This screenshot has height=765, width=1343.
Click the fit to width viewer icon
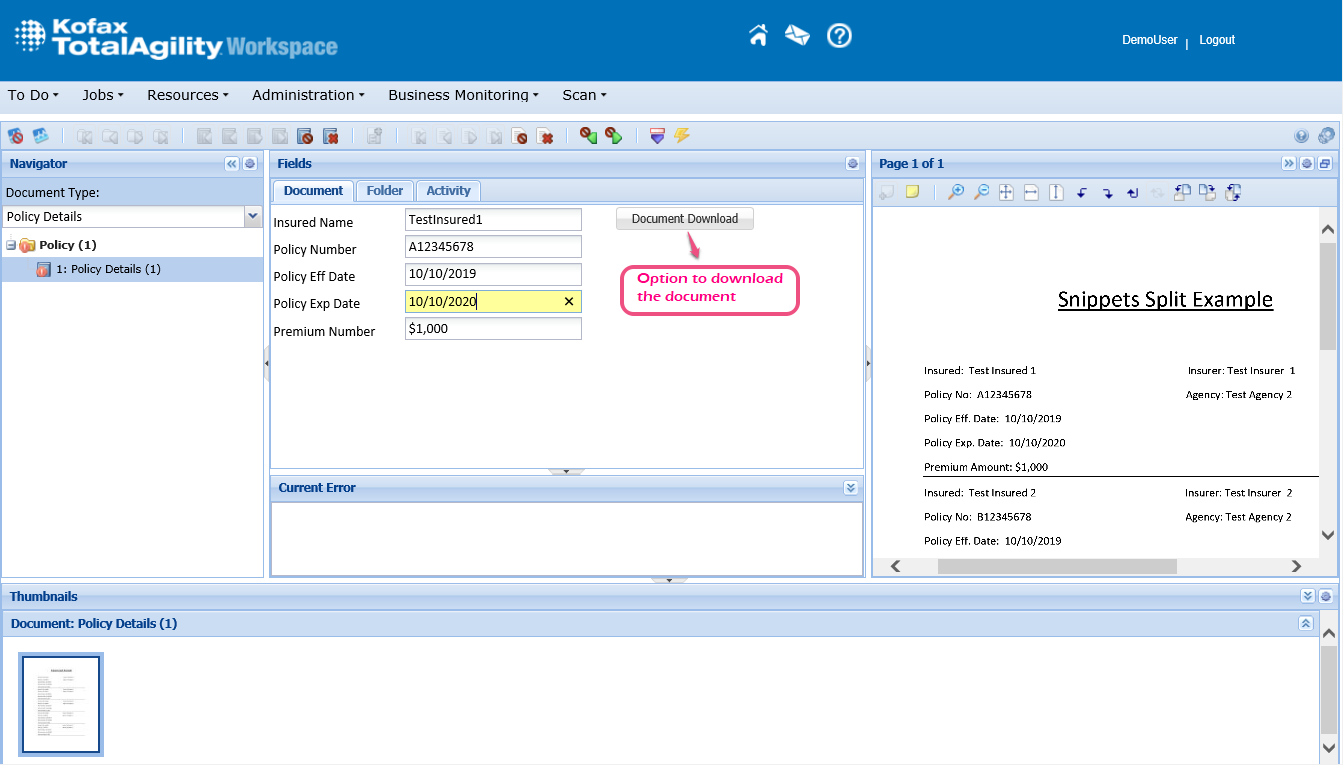tap(1031, 192)
